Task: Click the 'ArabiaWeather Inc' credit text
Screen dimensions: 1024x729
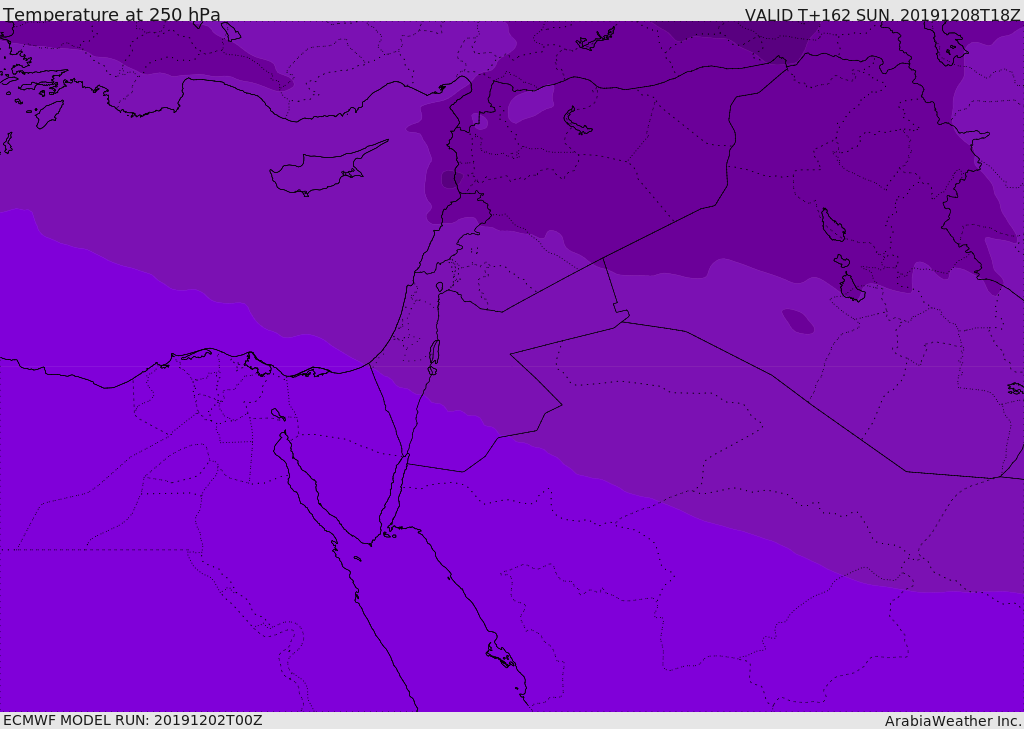Action: 952,721
